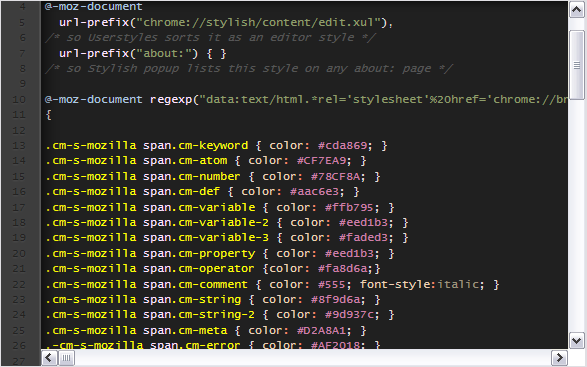Click the vertical scrollbar thumb
This screenshot has width=587, height=367.
click(577, 65)
